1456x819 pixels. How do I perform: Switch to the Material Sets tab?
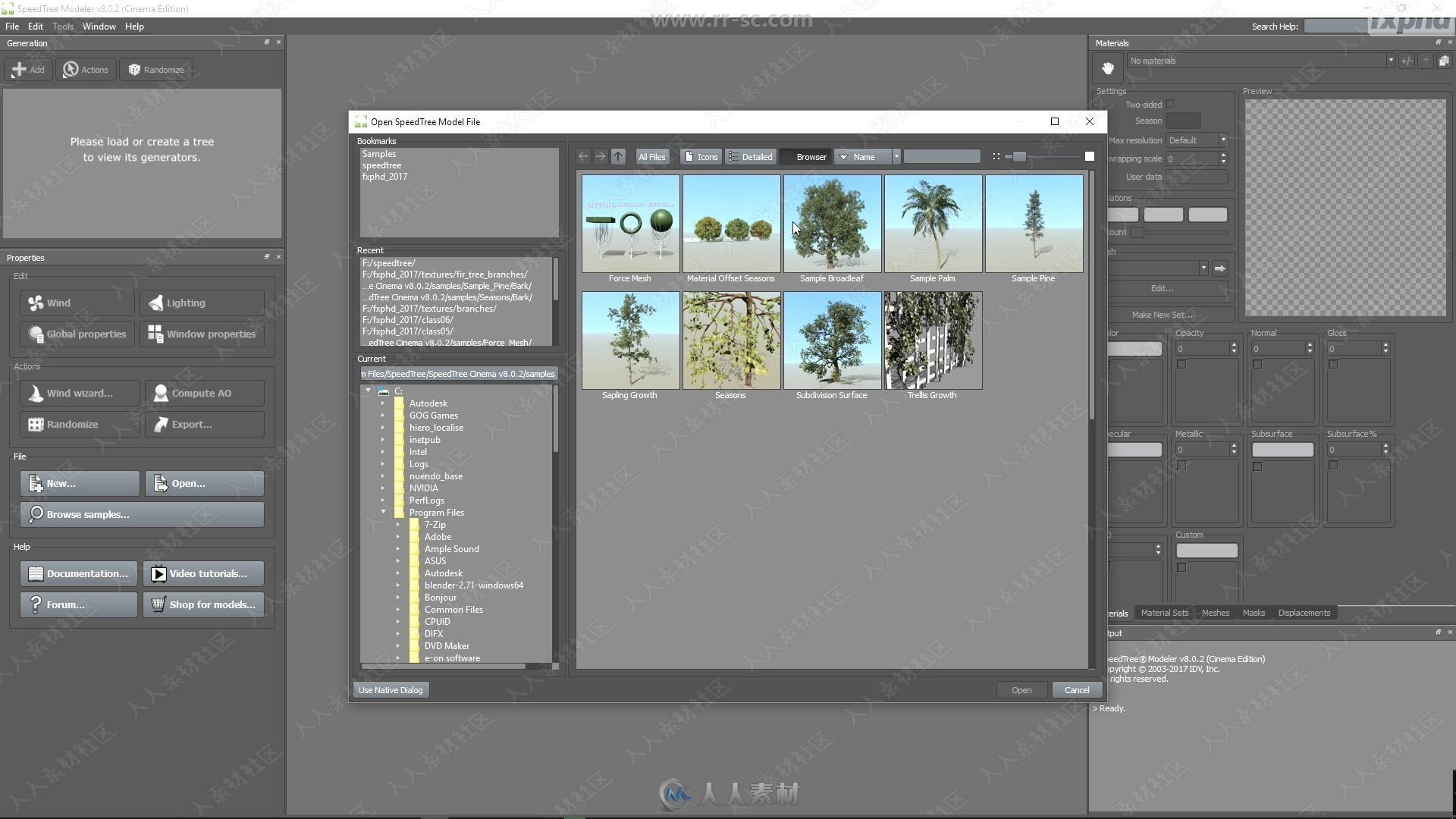coord(1165,613)
